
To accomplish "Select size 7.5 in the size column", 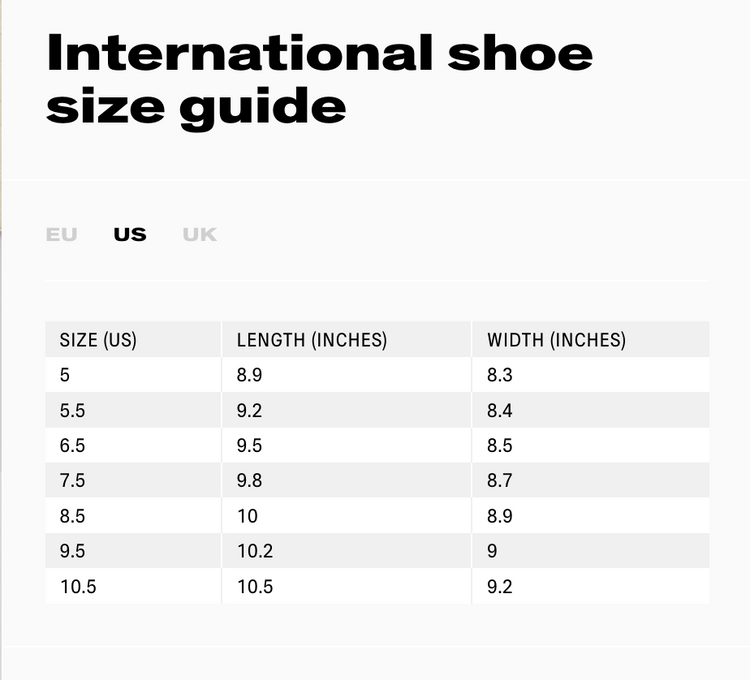I will (x=72, y=481).
